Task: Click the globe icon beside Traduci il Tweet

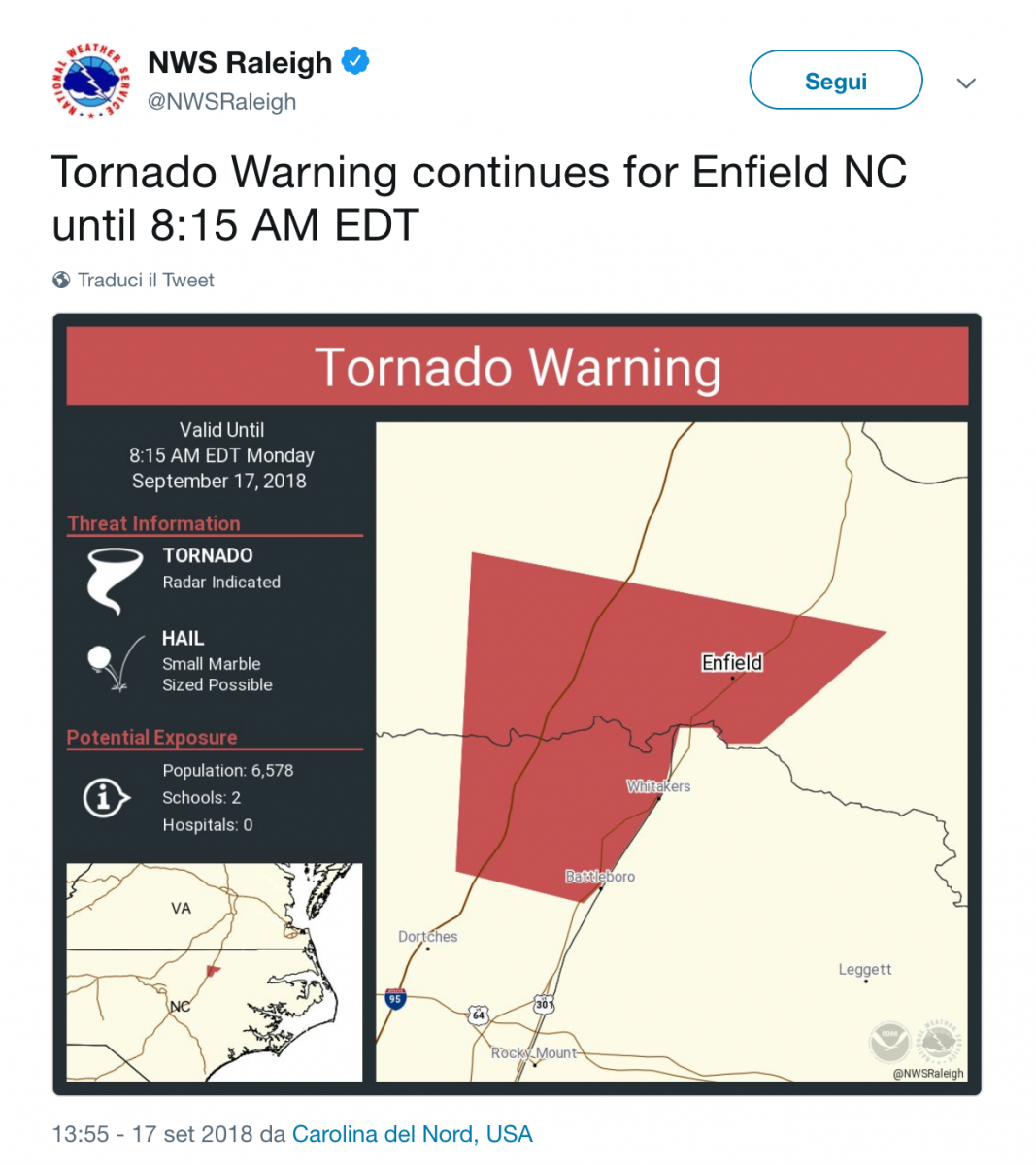Action: (x=61, y=280)
